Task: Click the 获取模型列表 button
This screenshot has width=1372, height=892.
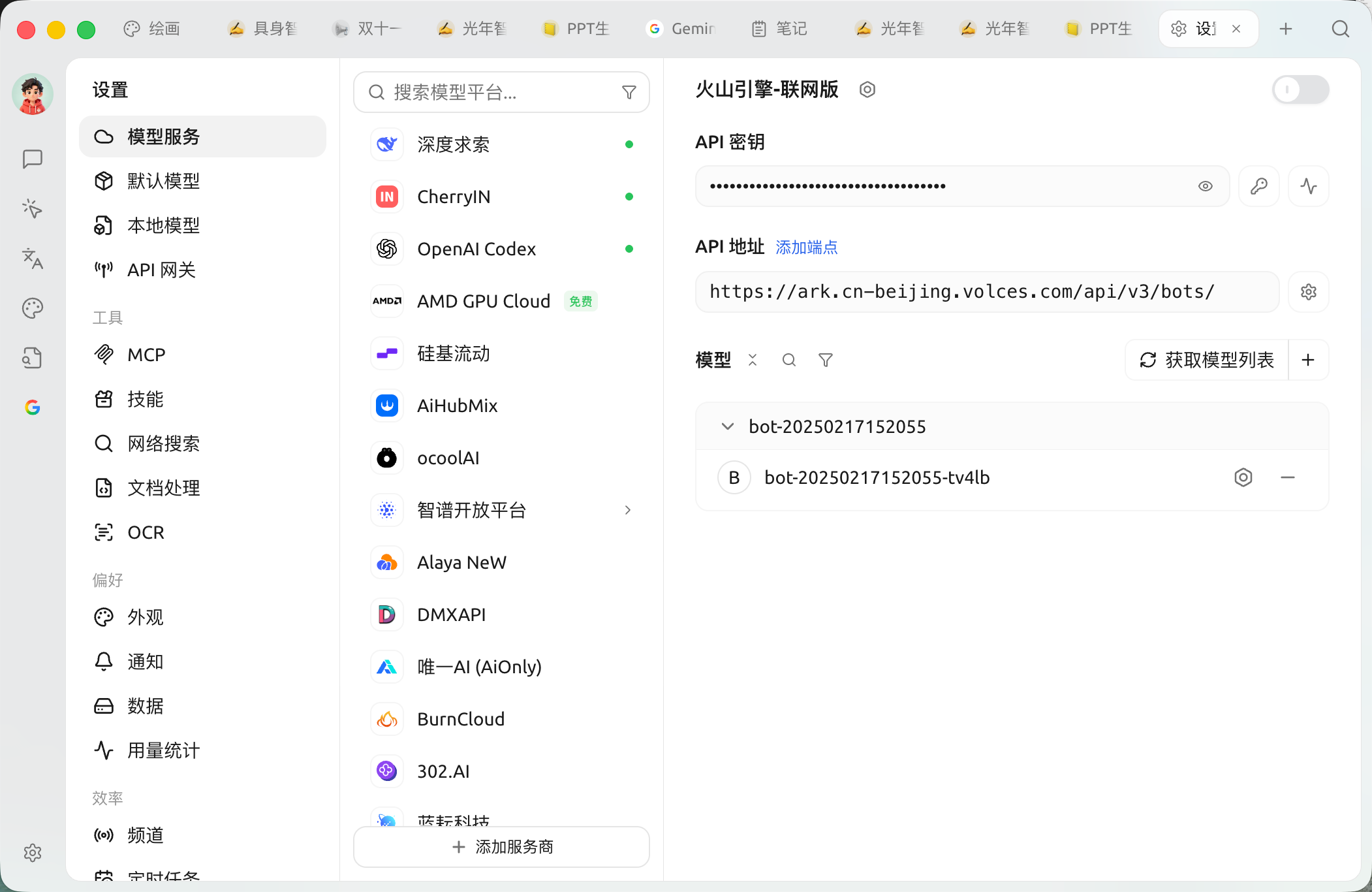Action: (1207, 360)
